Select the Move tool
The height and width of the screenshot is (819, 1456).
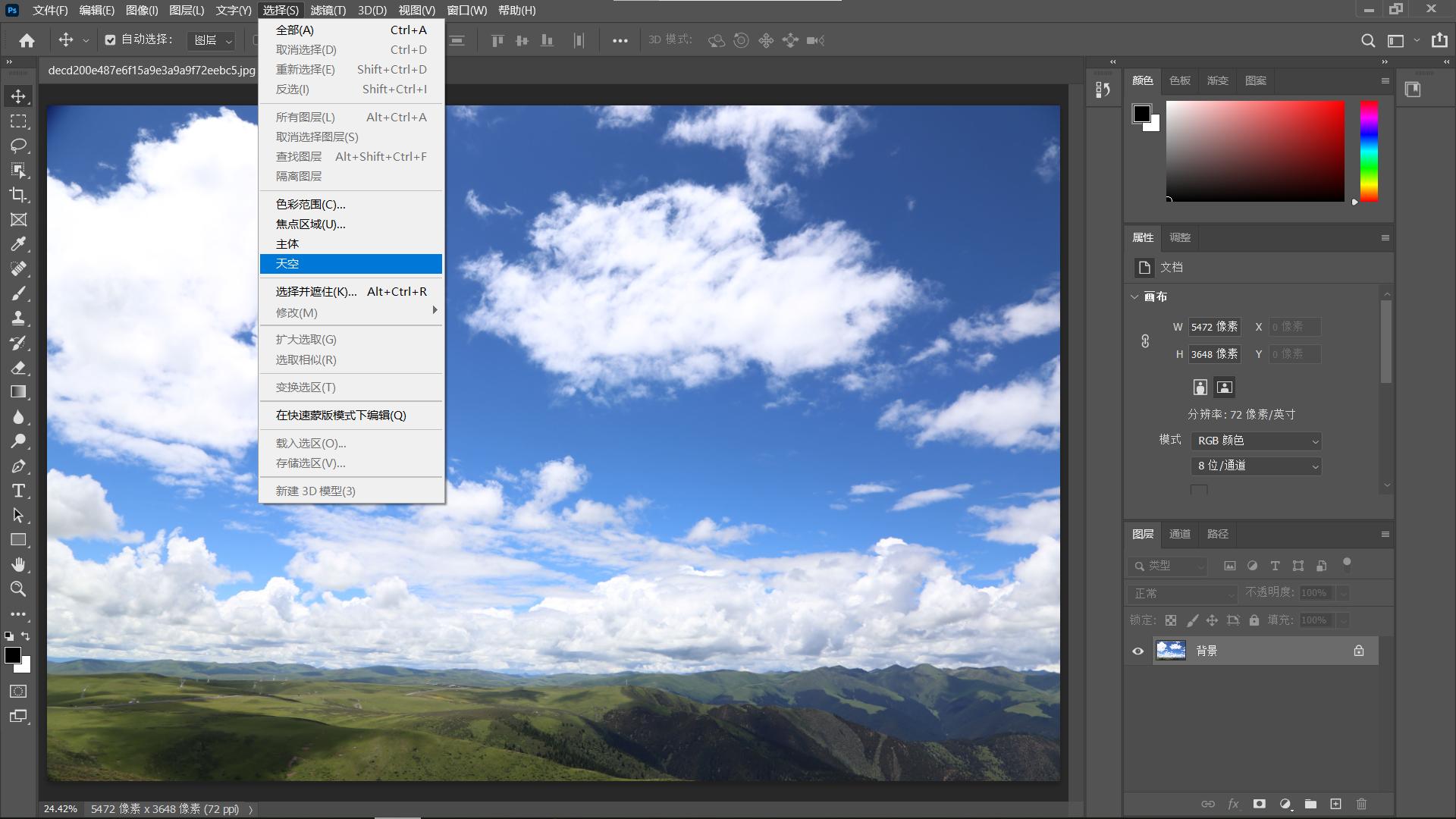[19, 96]
